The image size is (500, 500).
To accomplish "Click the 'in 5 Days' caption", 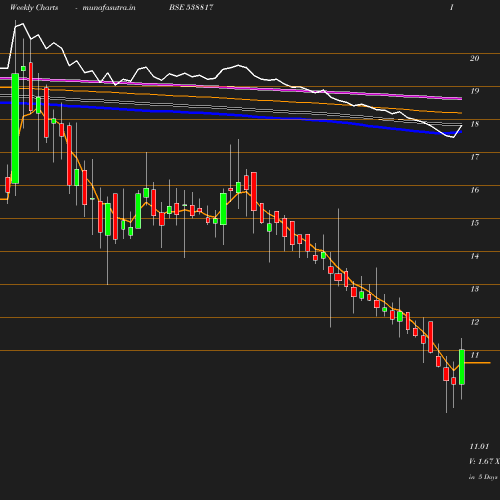I will coord(483,477).
